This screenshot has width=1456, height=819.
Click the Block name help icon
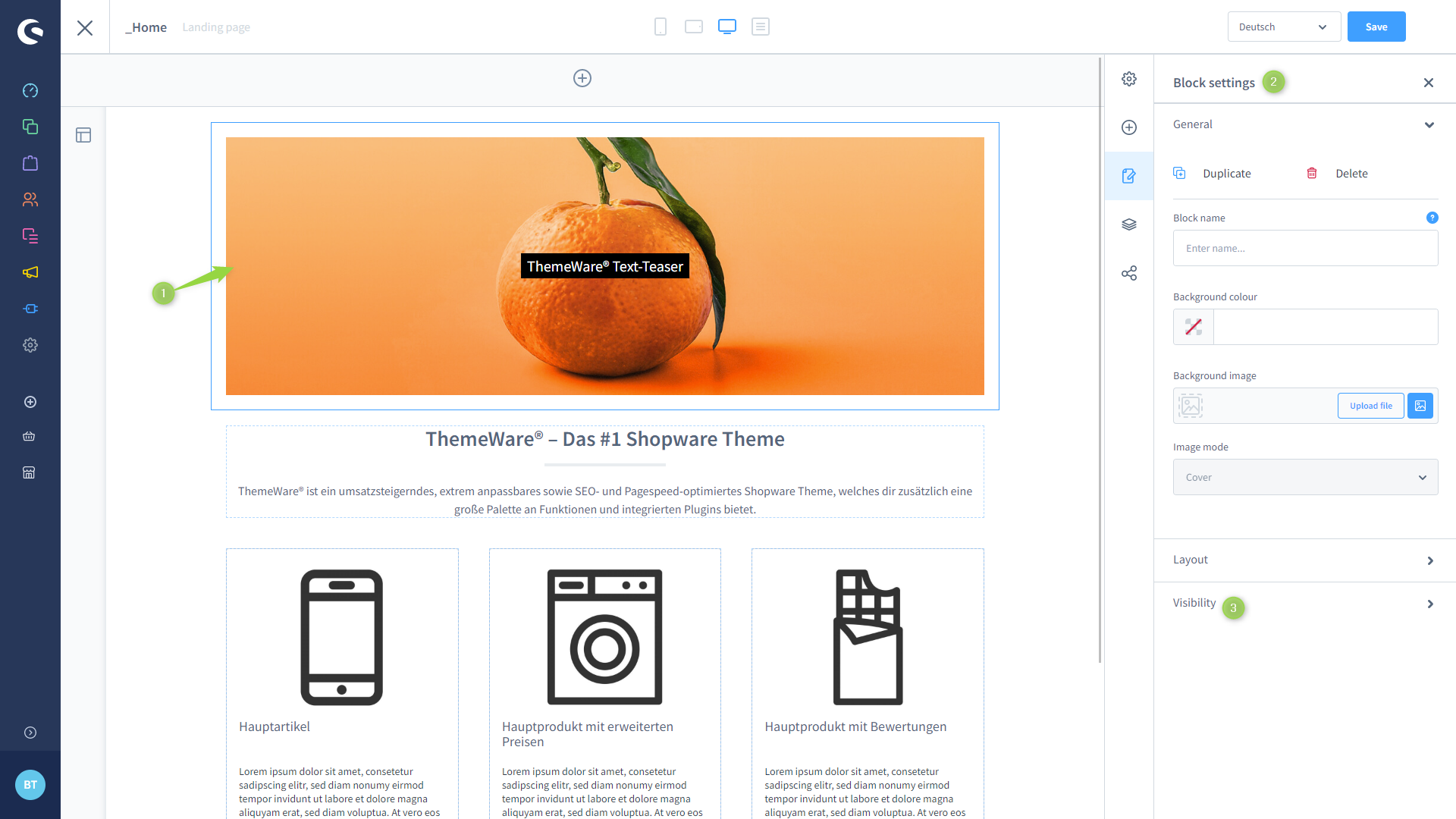(1432, 218)
